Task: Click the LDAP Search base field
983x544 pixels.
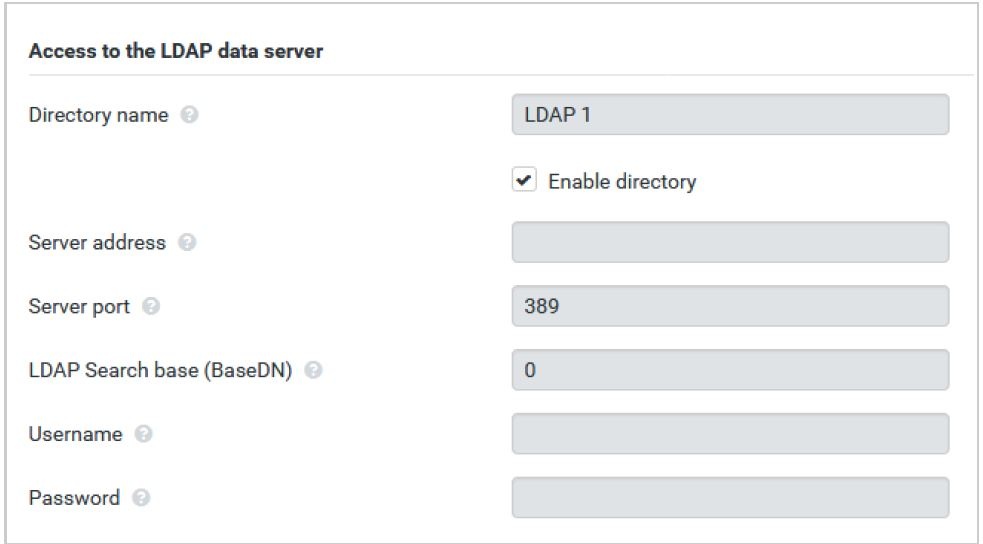Action: [730, 370]
